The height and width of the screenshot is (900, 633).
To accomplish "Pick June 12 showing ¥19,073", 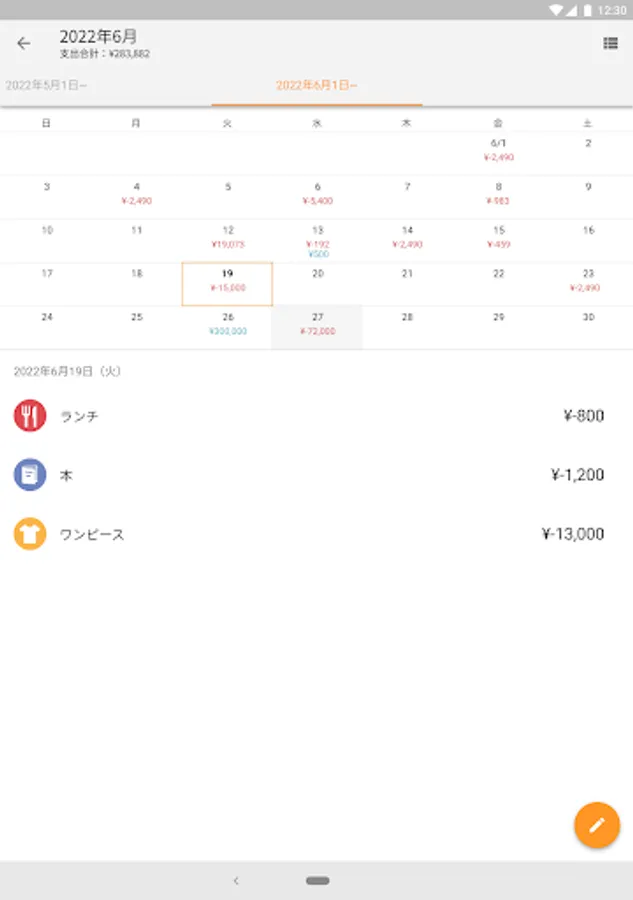I will pyautogui.click(x=227, y=240).
